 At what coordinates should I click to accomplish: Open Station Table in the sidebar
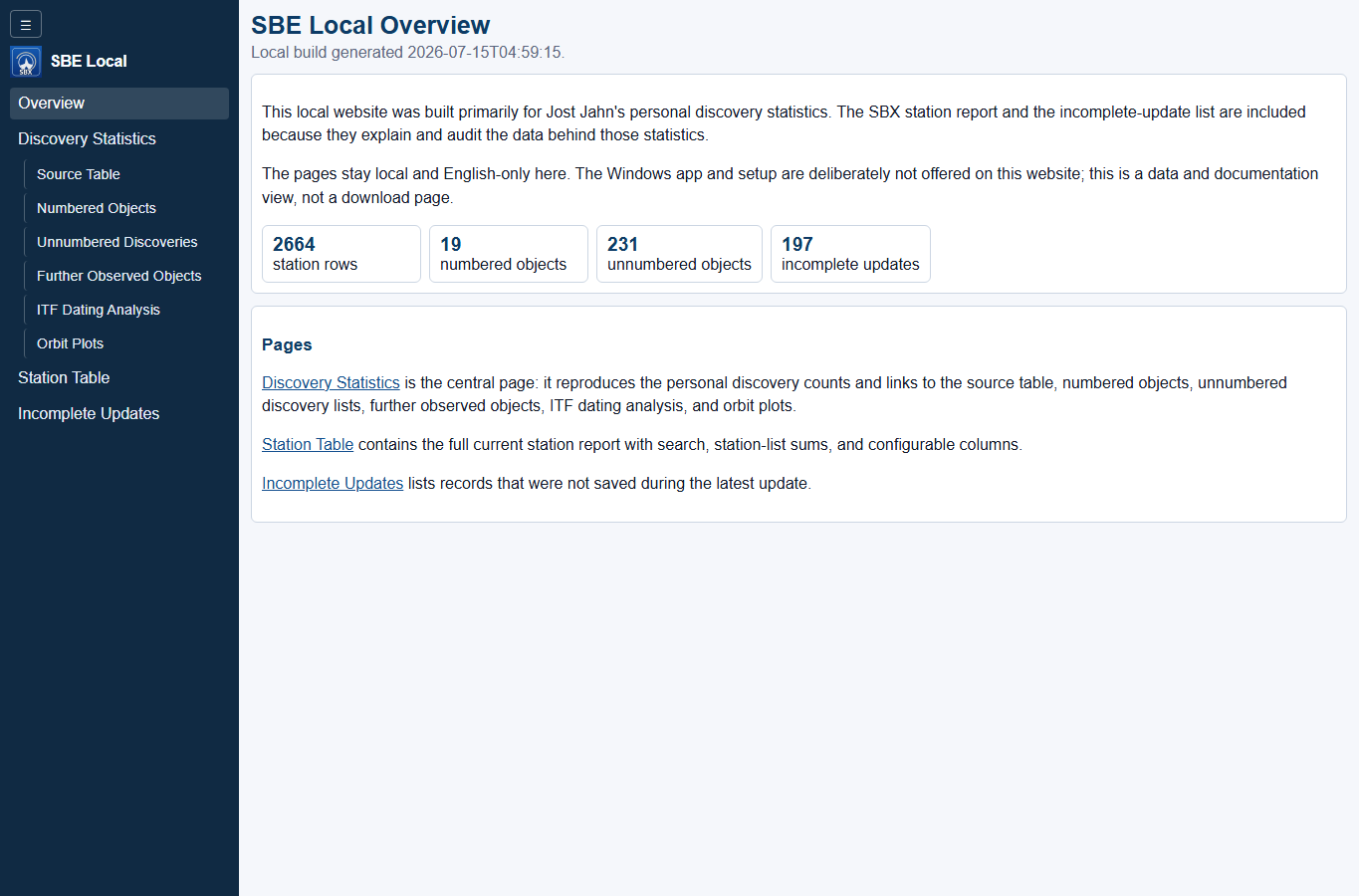tap(119, 378)
